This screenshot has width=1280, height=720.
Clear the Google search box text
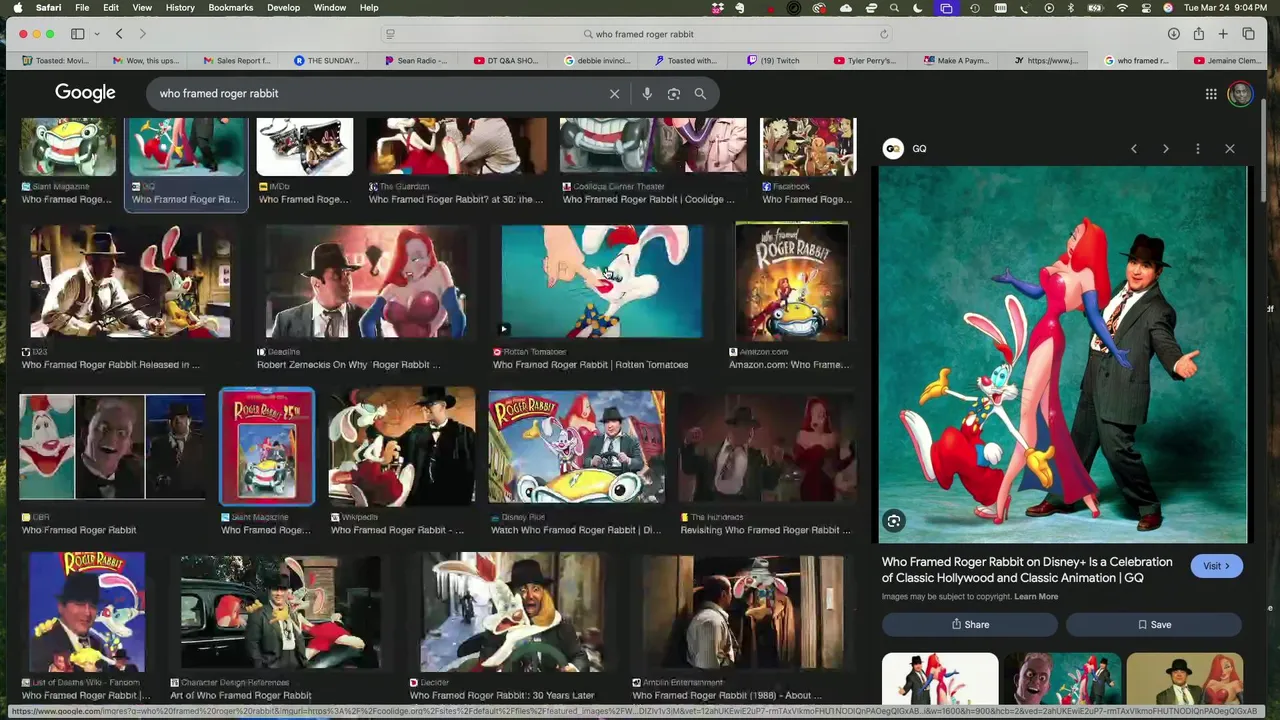614,94
